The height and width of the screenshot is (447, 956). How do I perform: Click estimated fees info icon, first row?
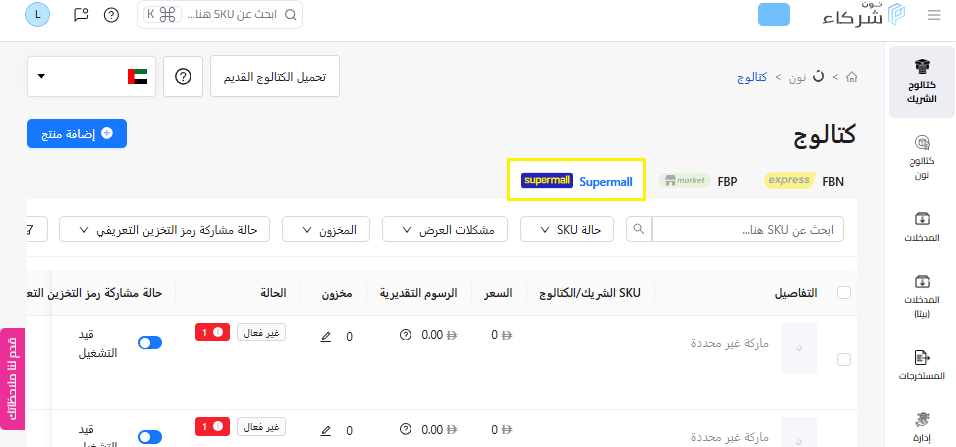point(405,335)
